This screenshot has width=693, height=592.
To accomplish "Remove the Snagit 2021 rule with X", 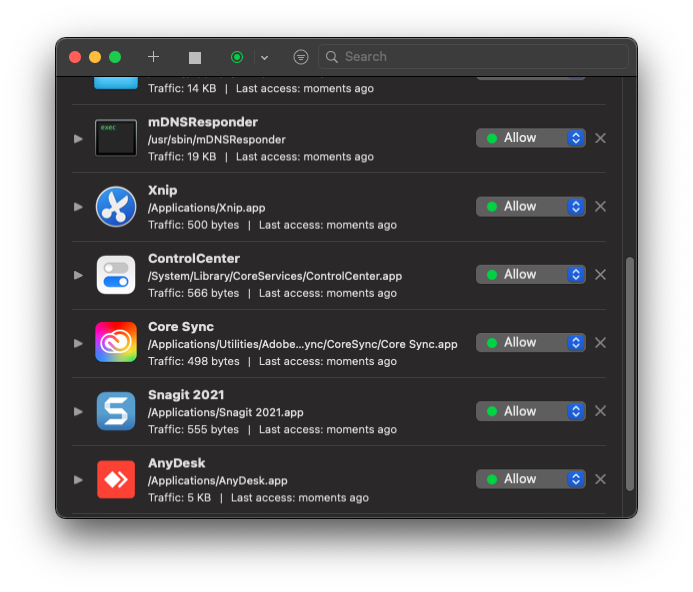I will point(600,411).
